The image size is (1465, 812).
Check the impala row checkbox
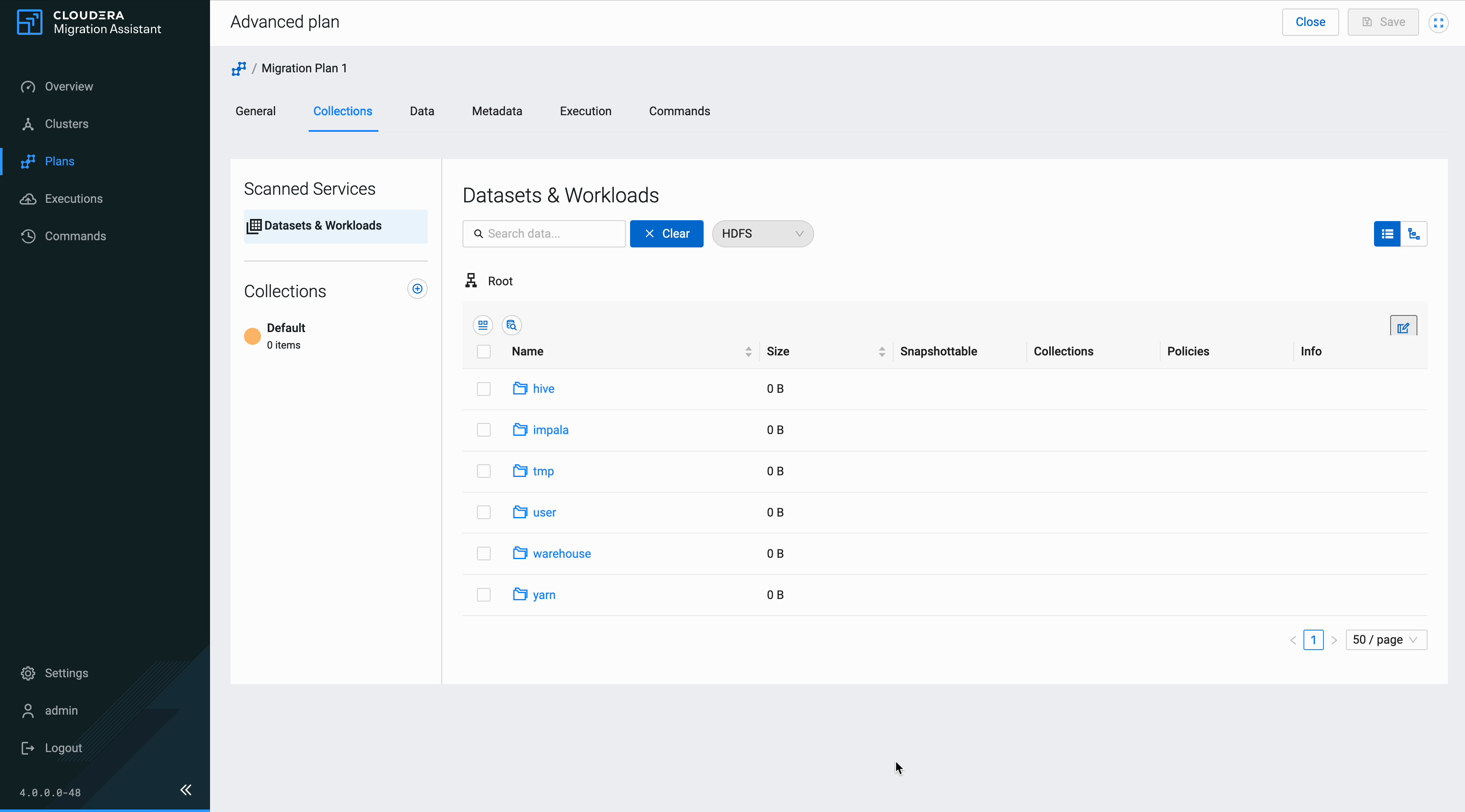(483, 431)
